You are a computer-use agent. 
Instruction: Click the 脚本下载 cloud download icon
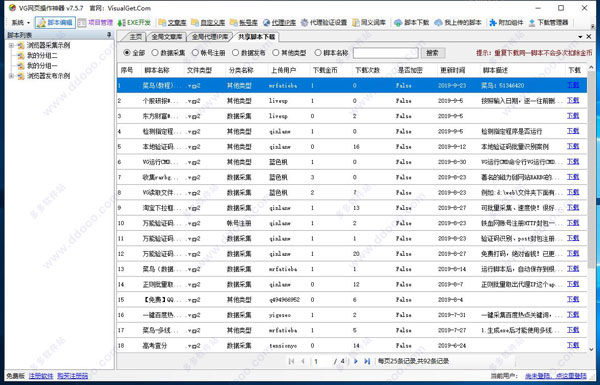point(398,23)
